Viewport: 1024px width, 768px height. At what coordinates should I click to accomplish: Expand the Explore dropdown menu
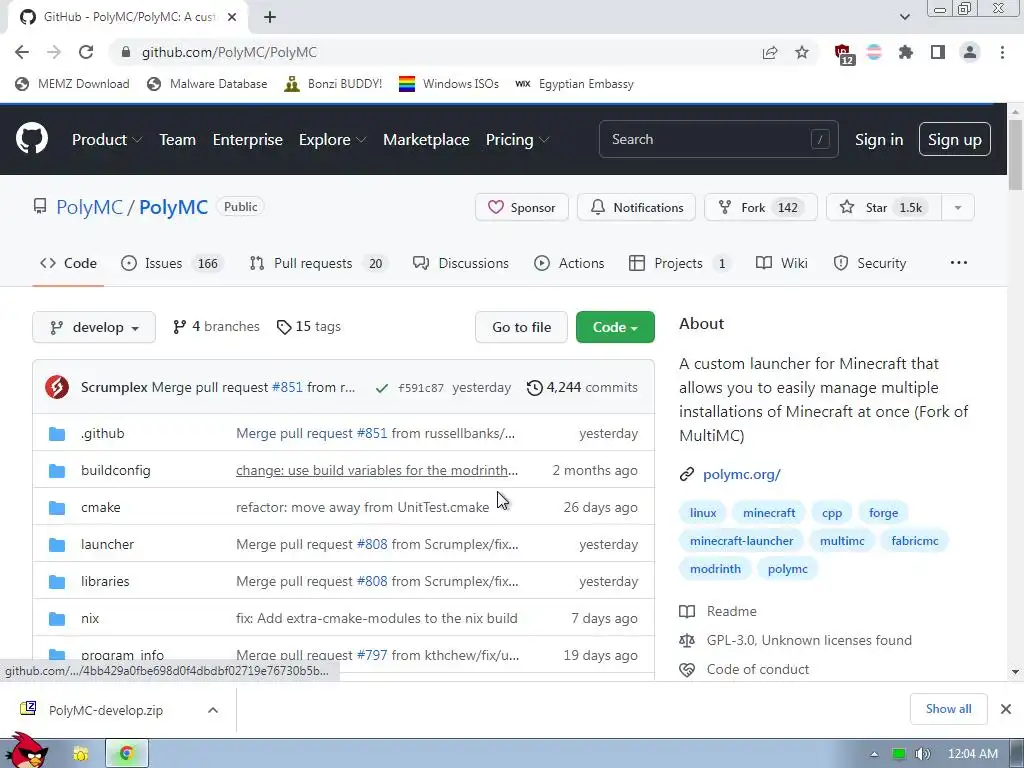[332, 139]
